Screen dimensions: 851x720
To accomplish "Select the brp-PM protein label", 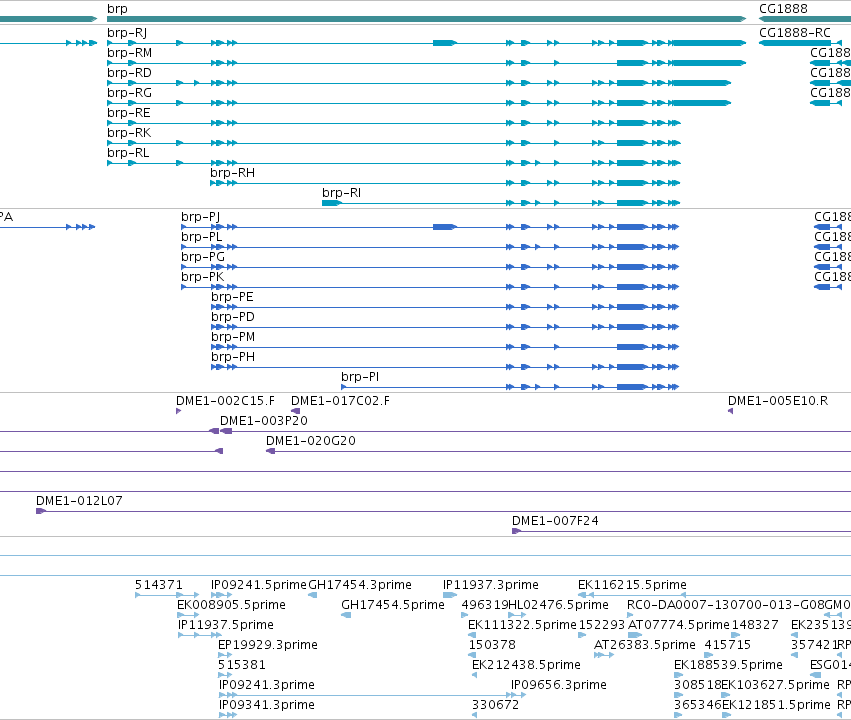I will (x=233, y=337).
